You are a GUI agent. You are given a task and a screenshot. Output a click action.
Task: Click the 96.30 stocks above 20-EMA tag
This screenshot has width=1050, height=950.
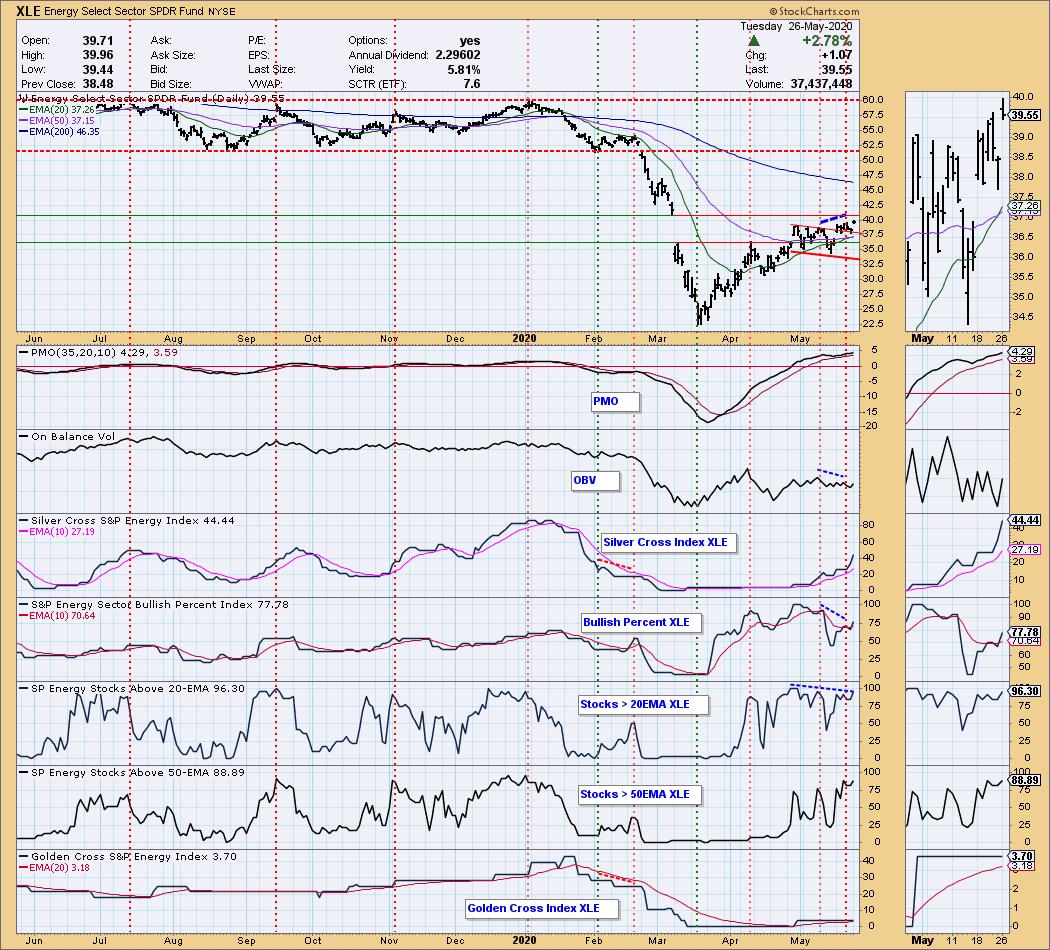pos(1025,691)
